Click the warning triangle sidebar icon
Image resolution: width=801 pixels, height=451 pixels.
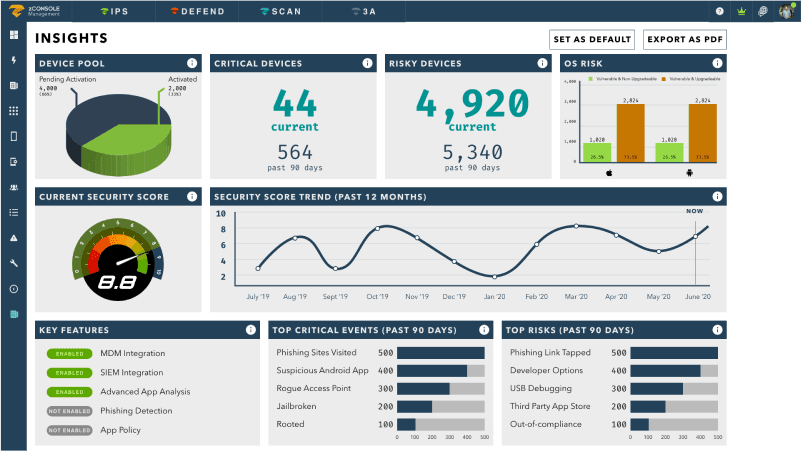pos(14,238)
